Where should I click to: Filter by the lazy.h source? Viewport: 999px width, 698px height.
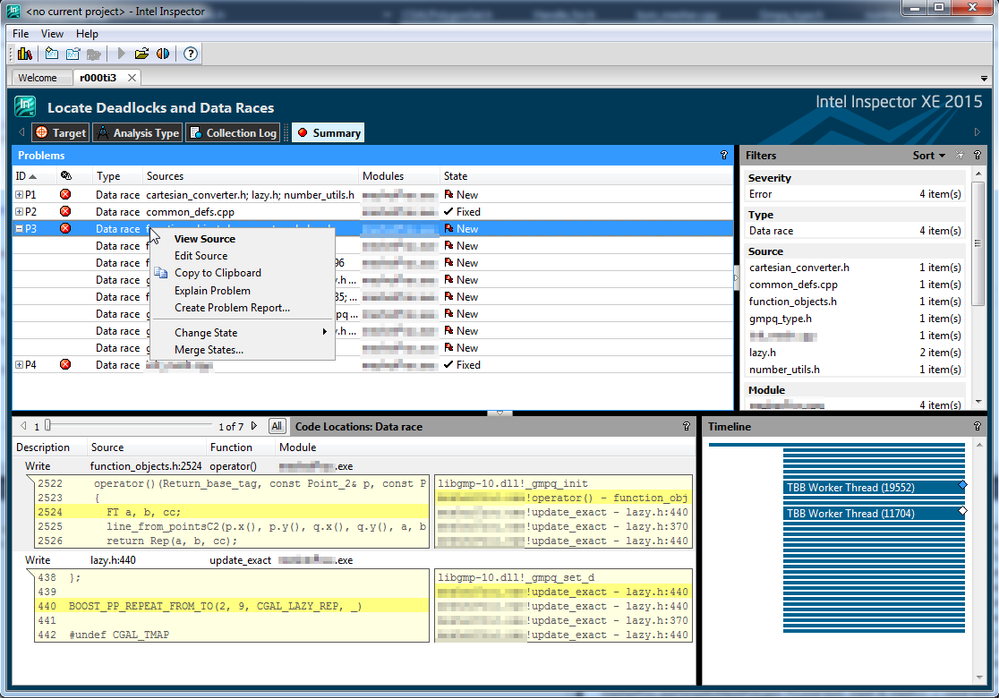point(855,352)
